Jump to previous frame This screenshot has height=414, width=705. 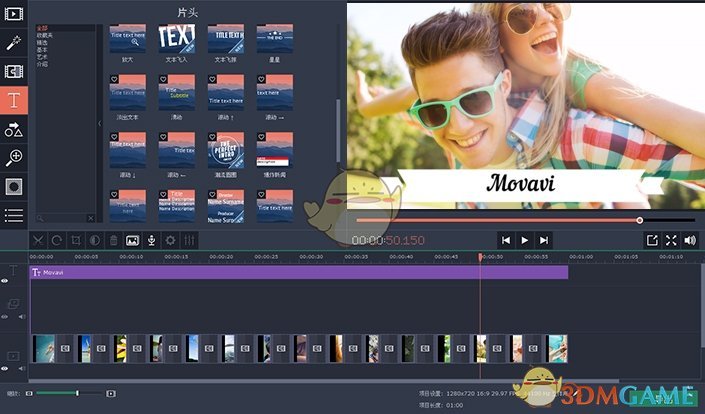pyautogui.click(x=506, y=240)
